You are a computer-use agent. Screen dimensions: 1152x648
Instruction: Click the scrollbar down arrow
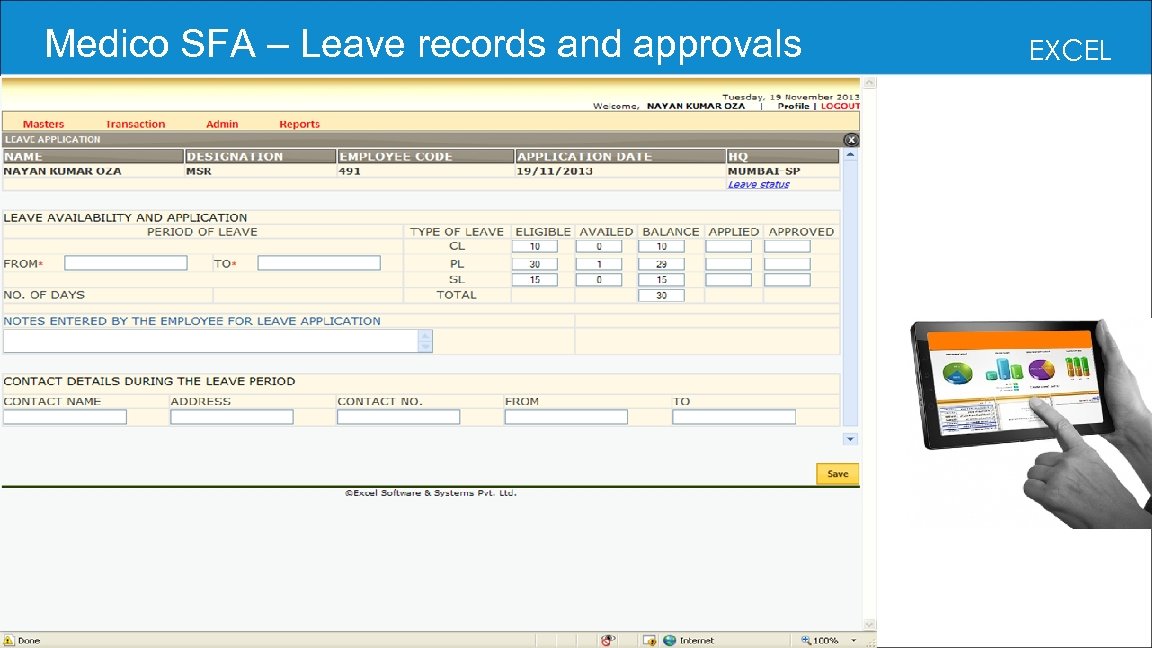(x=850, y=437)
